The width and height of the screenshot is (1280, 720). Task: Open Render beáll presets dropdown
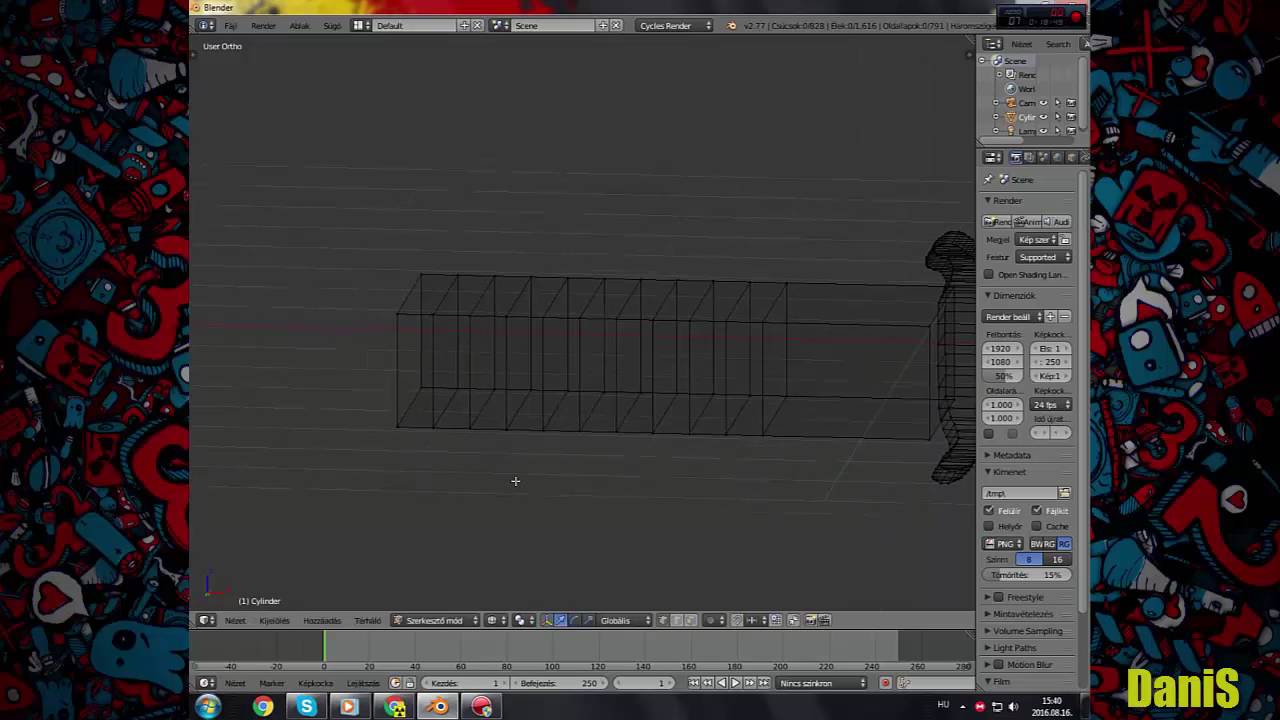1013,317
